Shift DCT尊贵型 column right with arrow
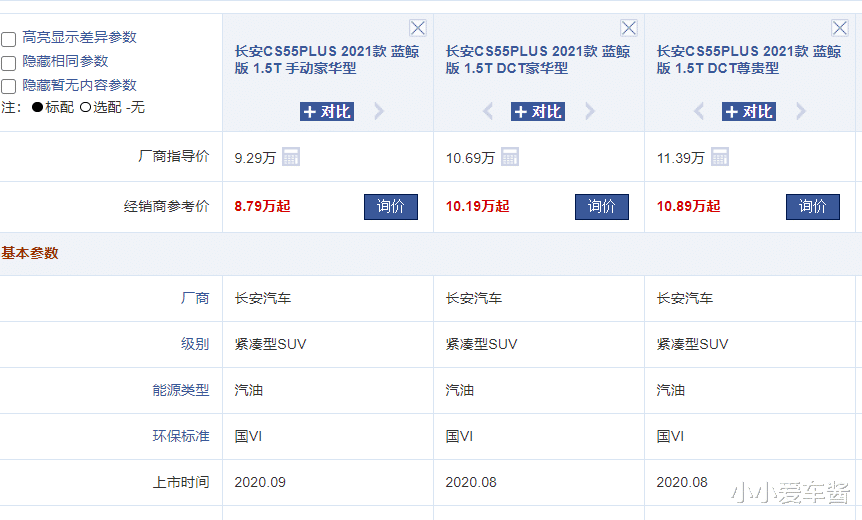Image resolution: width=862 pixels, height=520 pixels. (801, 111)
